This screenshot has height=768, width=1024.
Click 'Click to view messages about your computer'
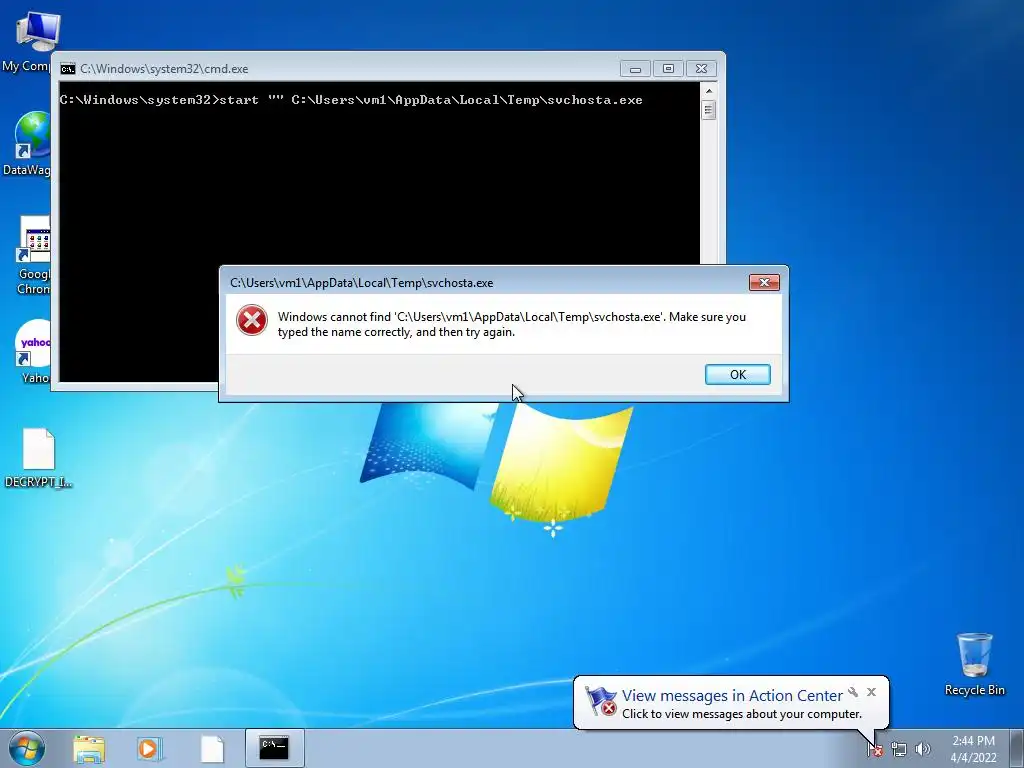pyautogui.click(x=741, y=714)
